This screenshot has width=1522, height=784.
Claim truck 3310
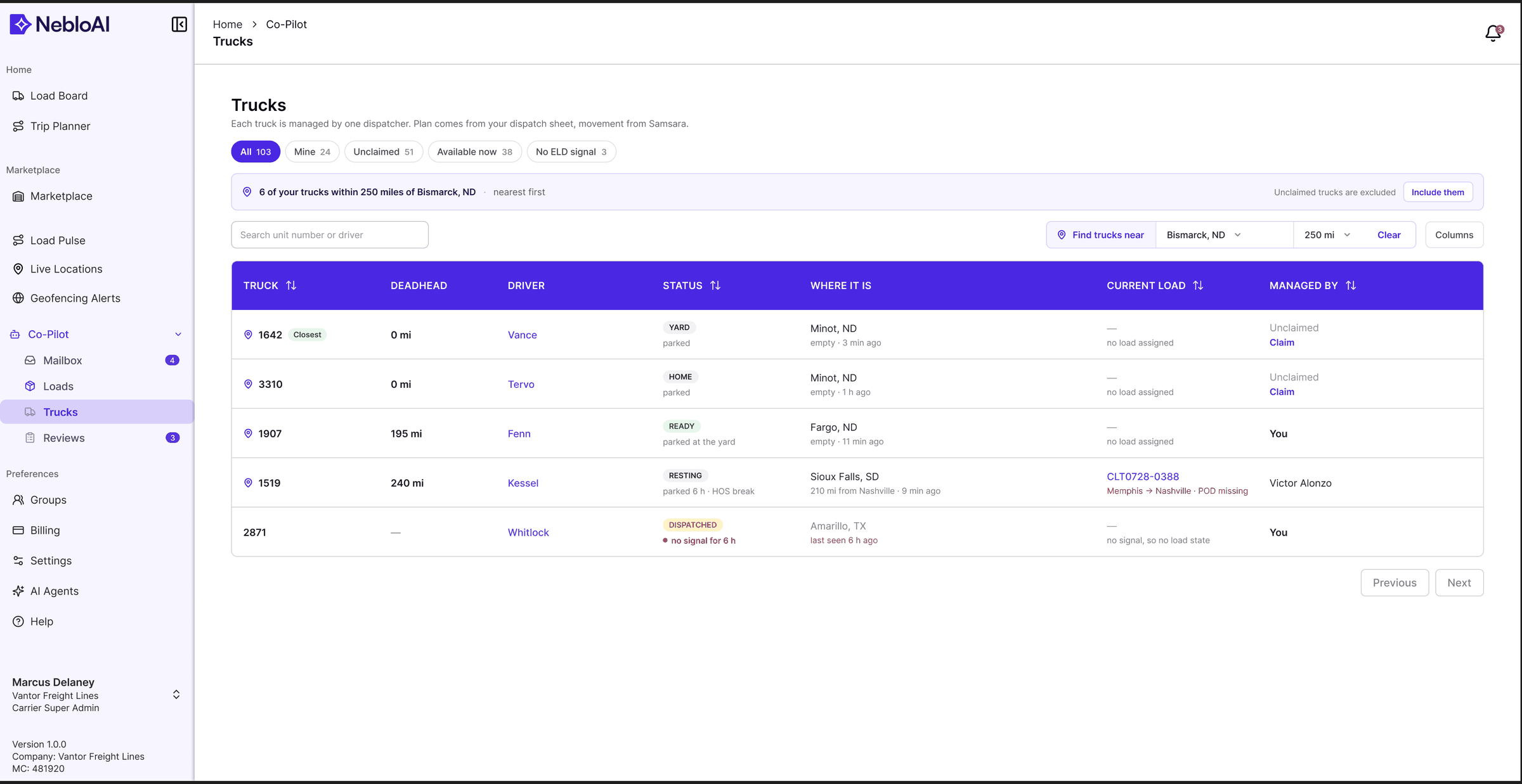(x=1282, y=392)
